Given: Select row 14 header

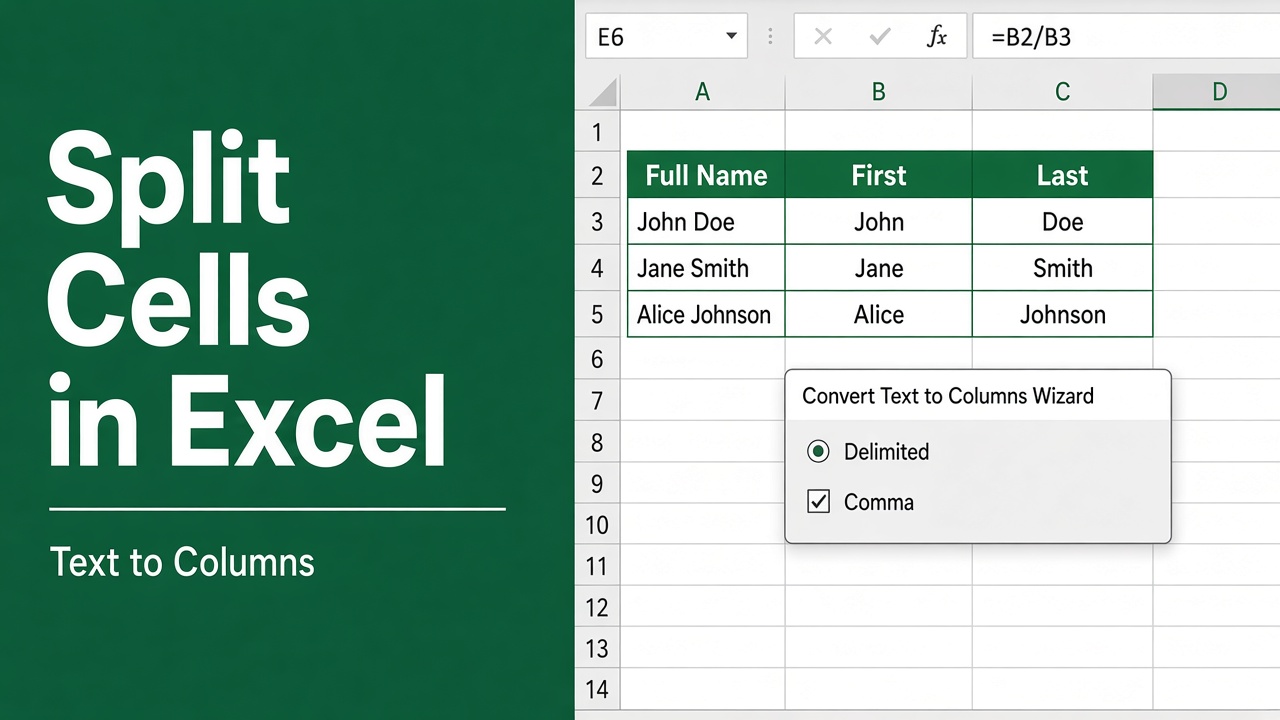Looking at the screenshot, I should point(598,689).
